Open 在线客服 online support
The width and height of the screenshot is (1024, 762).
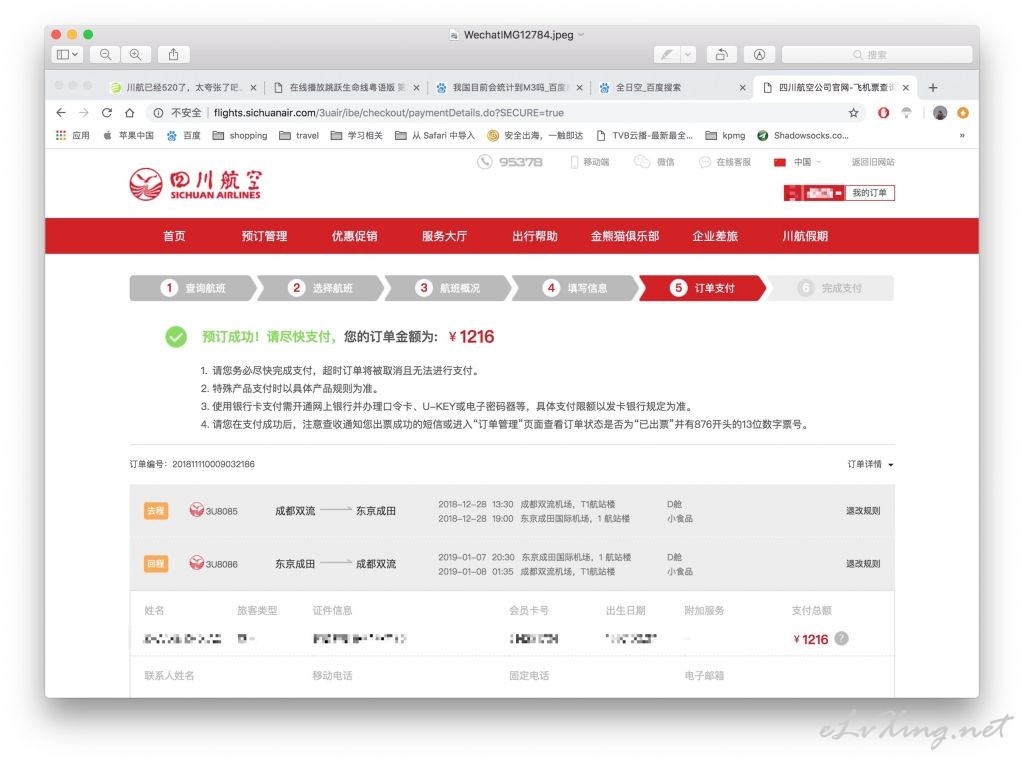pos(725,162)
